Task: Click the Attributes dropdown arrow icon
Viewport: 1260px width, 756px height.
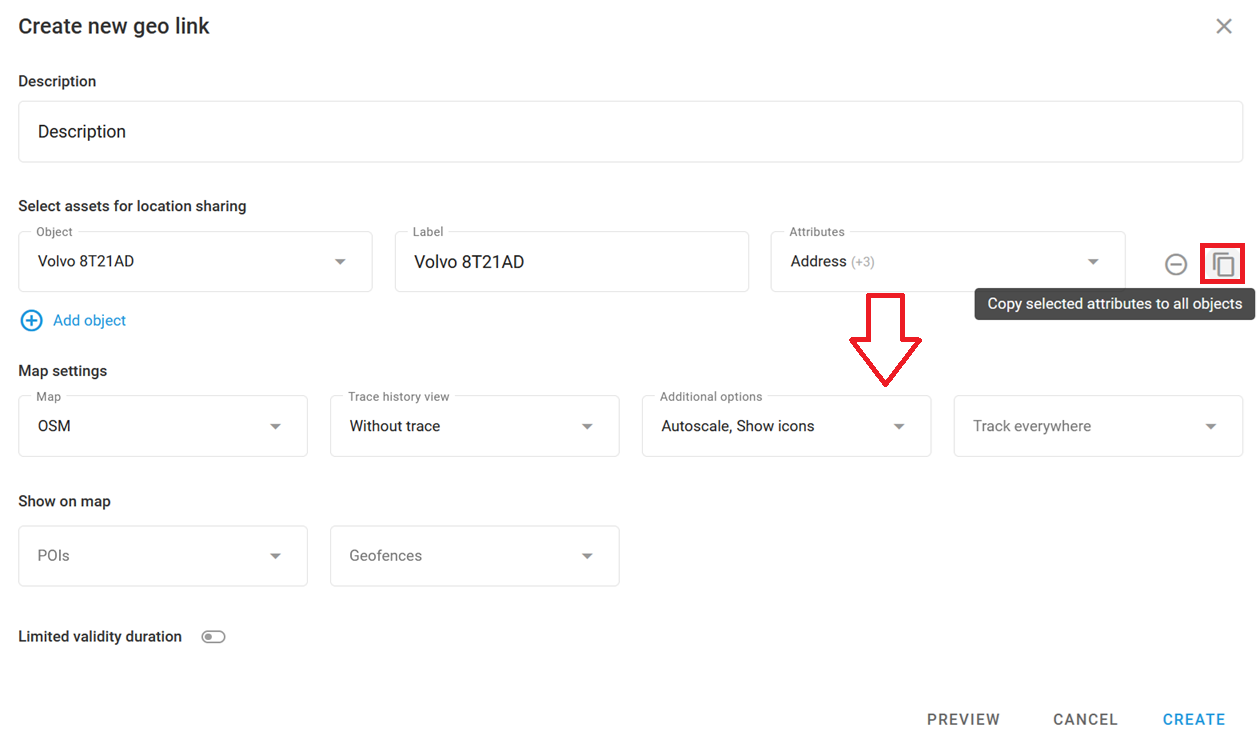Action: (1093, 262)
